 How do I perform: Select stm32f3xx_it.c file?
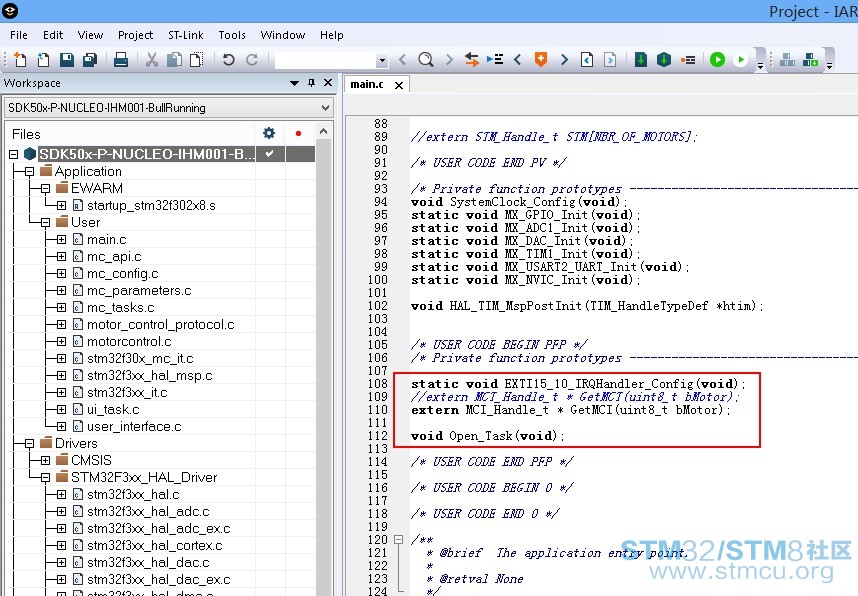click(x=127, y=392)
